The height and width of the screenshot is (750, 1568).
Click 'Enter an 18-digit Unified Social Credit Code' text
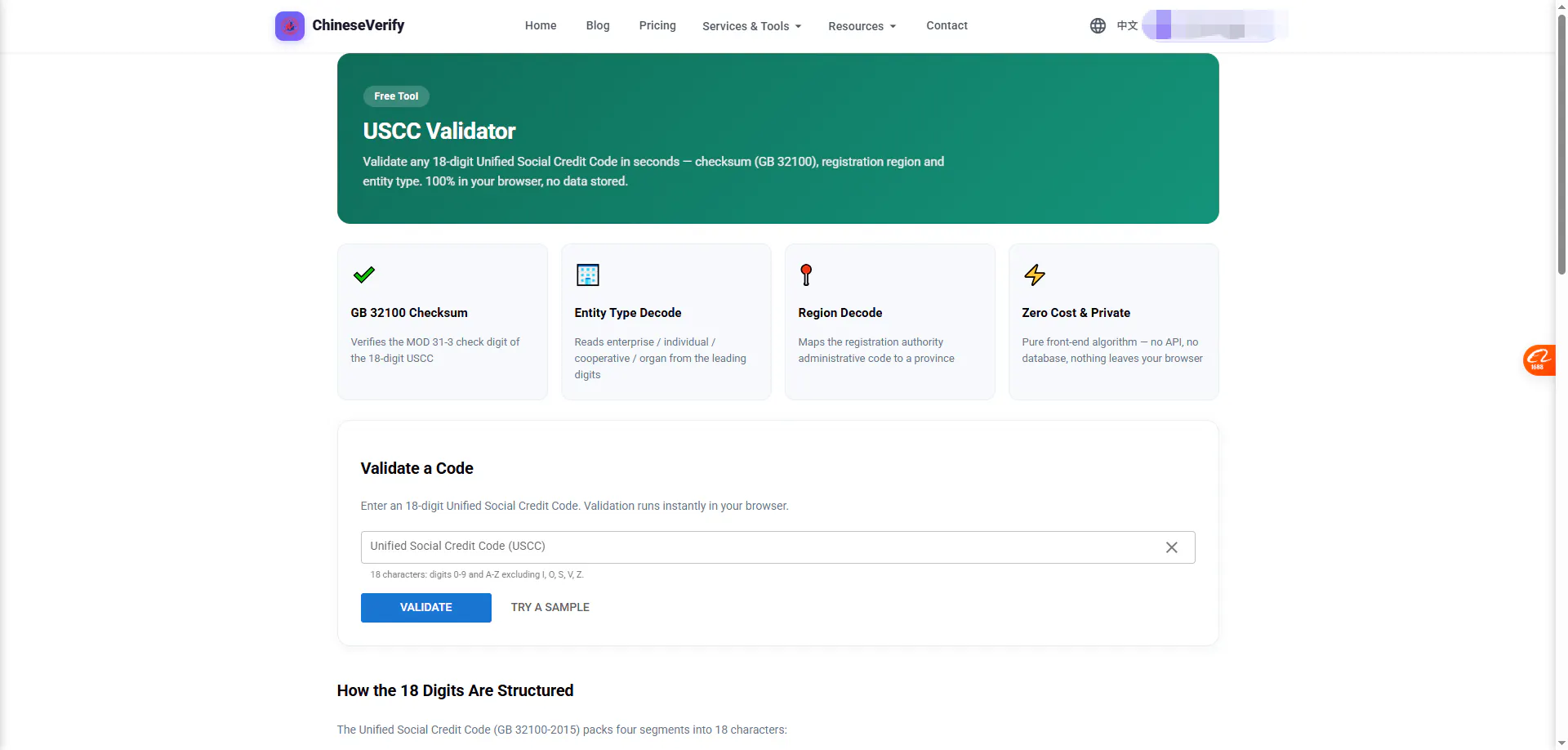click(575, 507)
